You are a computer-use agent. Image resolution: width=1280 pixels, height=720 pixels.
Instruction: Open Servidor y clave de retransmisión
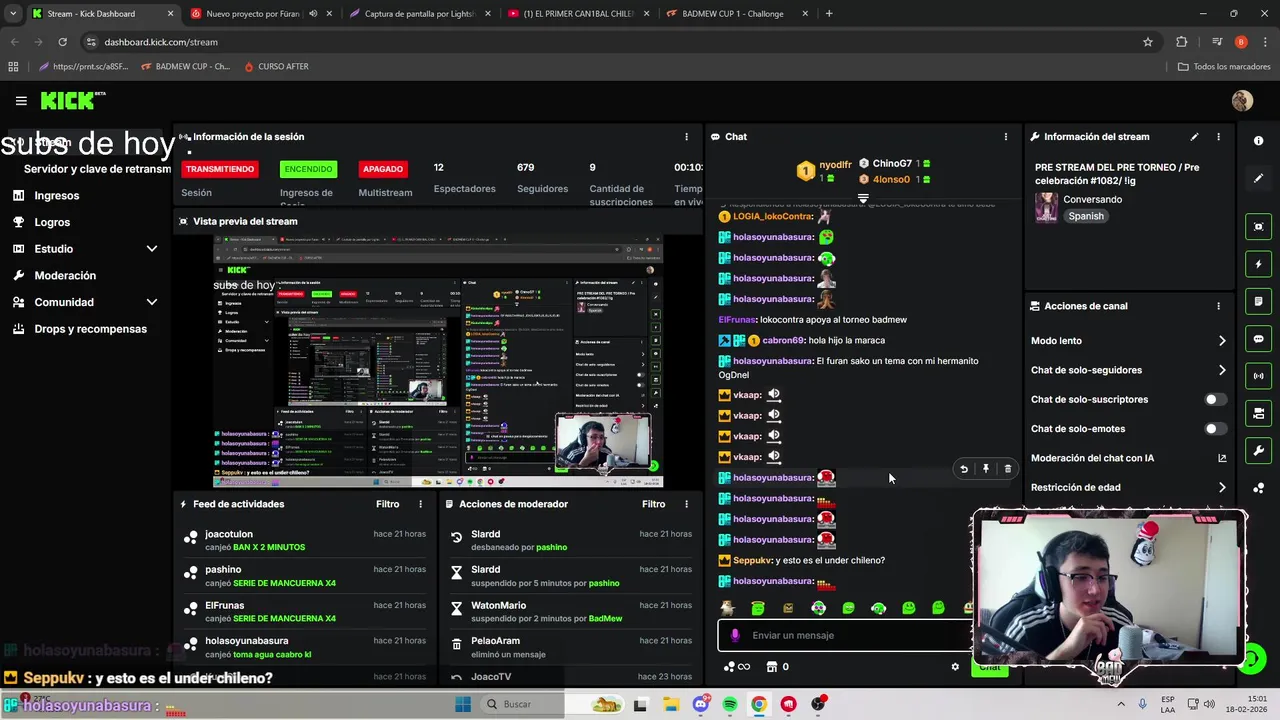tap(98, 169)
